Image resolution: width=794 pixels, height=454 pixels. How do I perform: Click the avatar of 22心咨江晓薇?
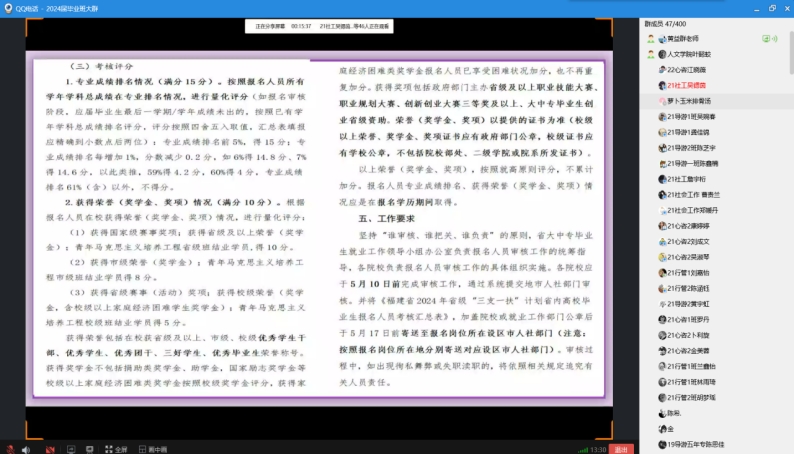(661, 70)
